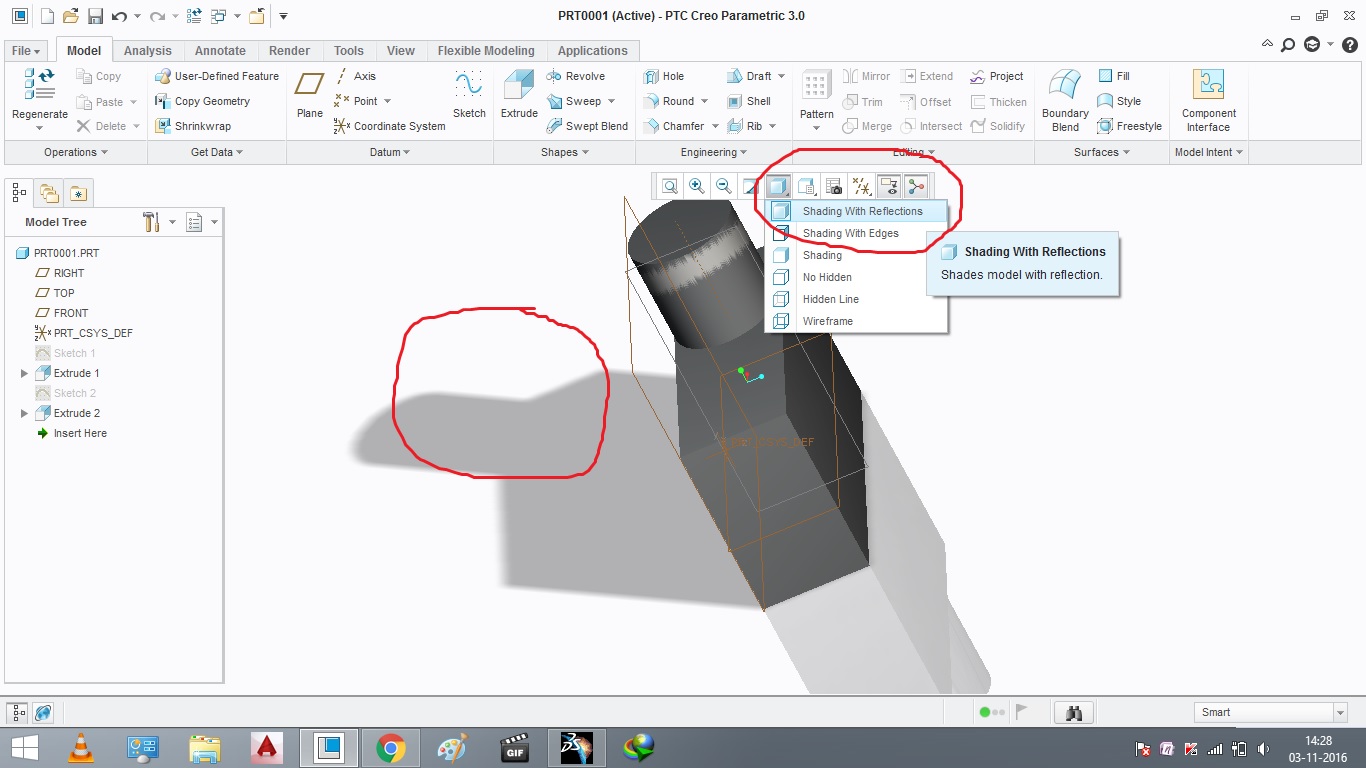Choose the Revolve tool
This screenshot has height=768, width=1366.
click(x=576, y=76)
